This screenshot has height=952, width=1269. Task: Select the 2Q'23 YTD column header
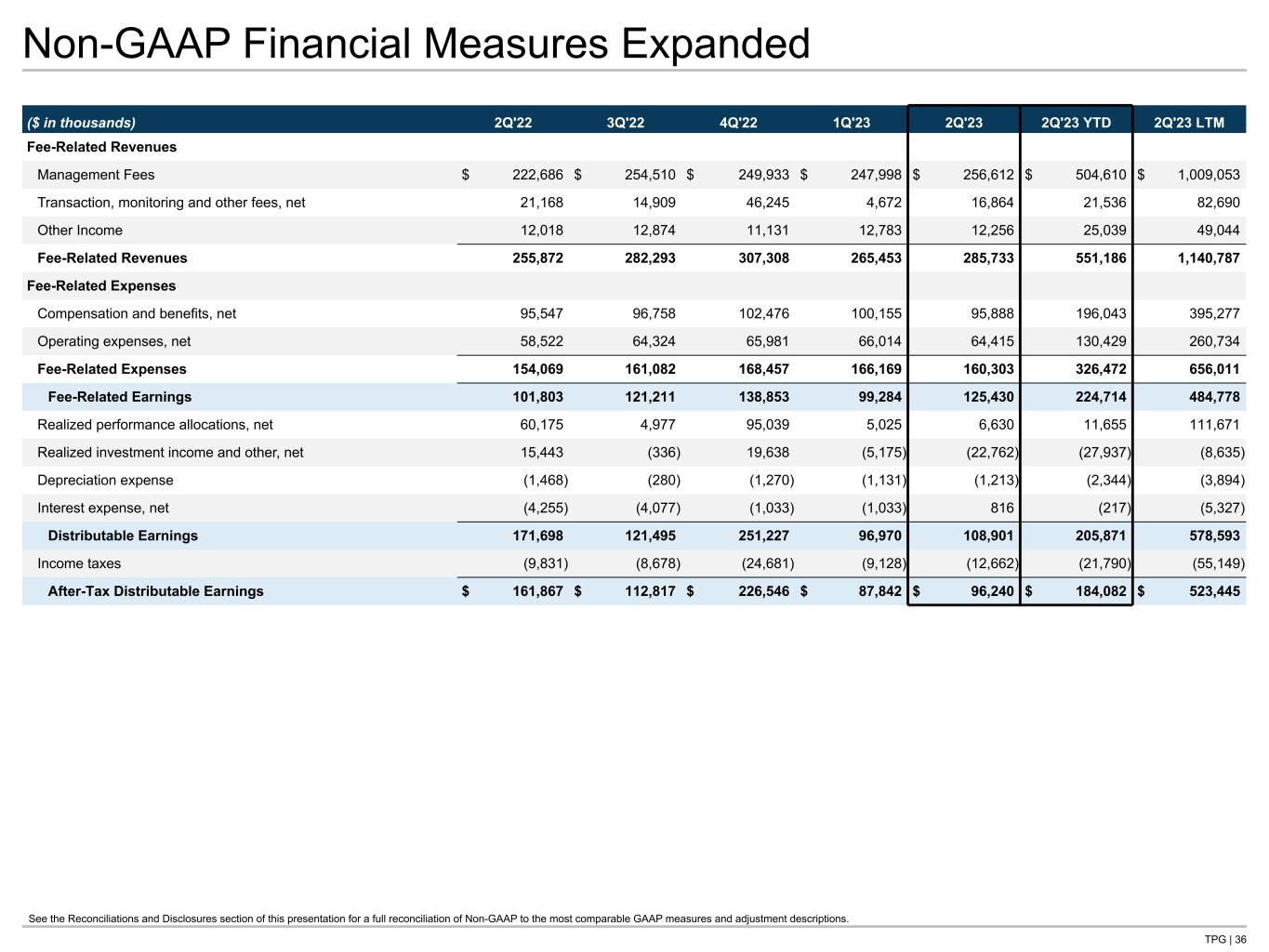[x=1076, y=123]
